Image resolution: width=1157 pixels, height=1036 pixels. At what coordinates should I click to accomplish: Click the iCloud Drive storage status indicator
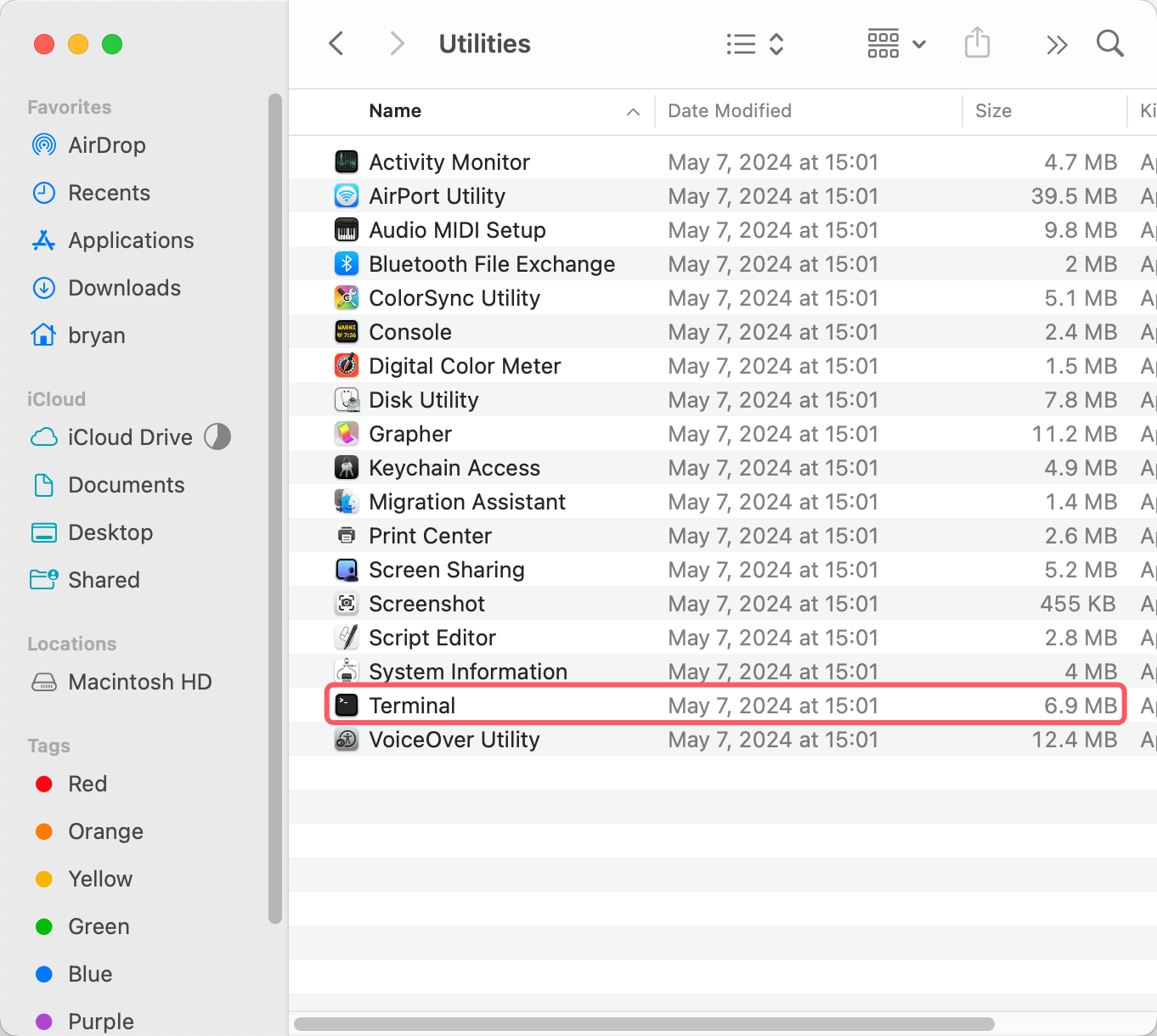217,437
